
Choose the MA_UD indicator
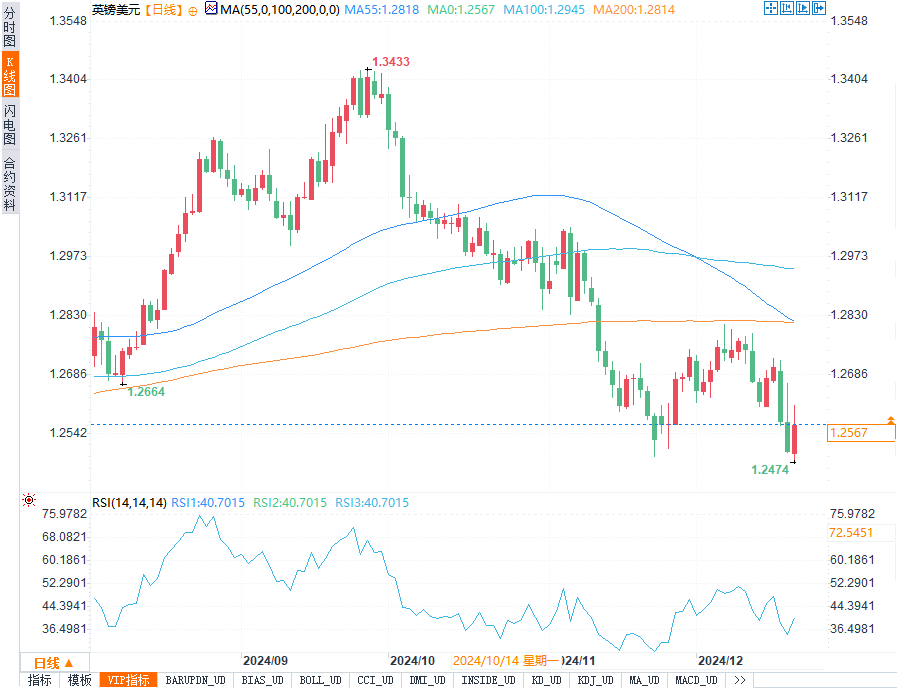(644, 680)
